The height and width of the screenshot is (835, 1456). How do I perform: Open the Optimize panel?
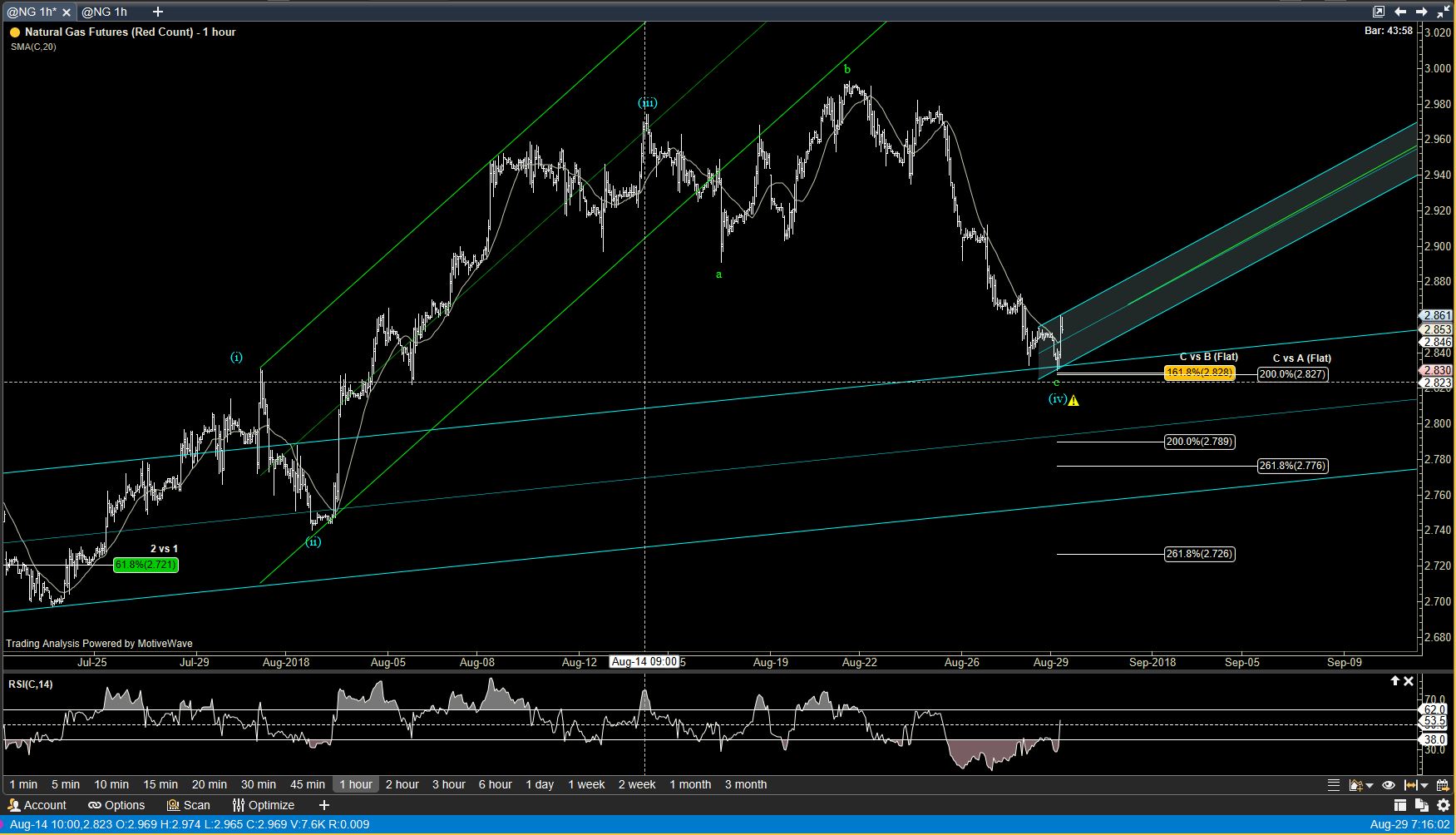264,805
